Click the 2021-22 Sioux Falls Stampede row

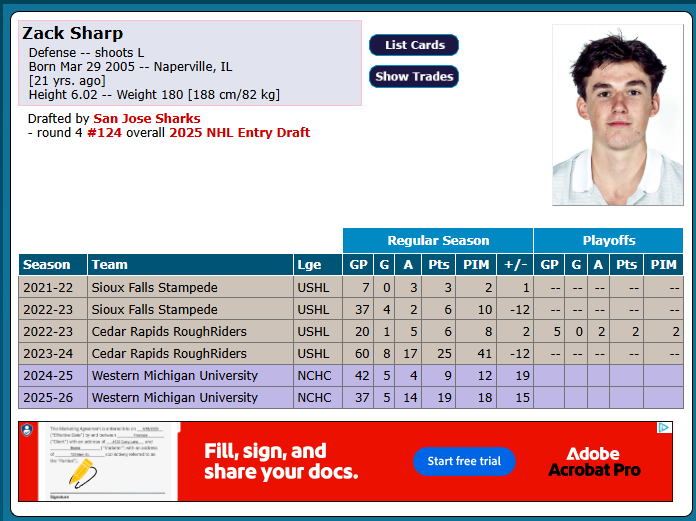tap(351, 288)
